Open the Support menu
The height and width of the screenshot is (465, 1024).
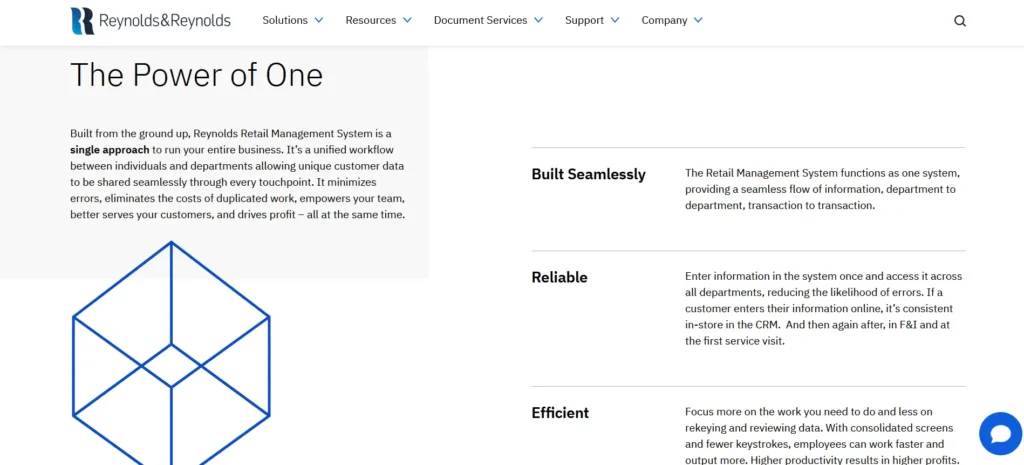tap(584, 20)
